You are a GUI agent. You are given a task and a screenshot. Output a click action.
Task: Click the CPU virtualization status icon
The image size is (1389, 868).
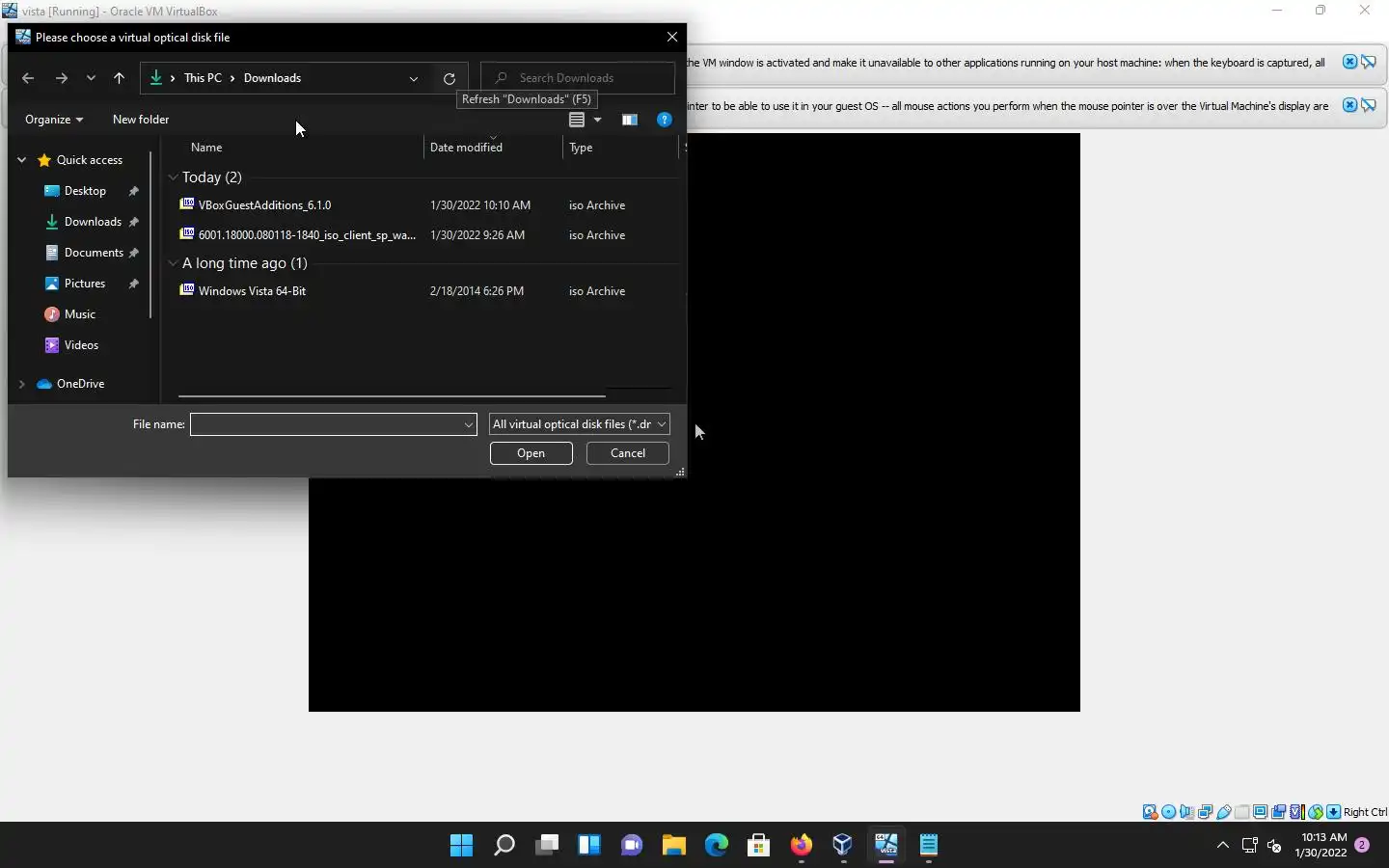tap(1297, 812)
